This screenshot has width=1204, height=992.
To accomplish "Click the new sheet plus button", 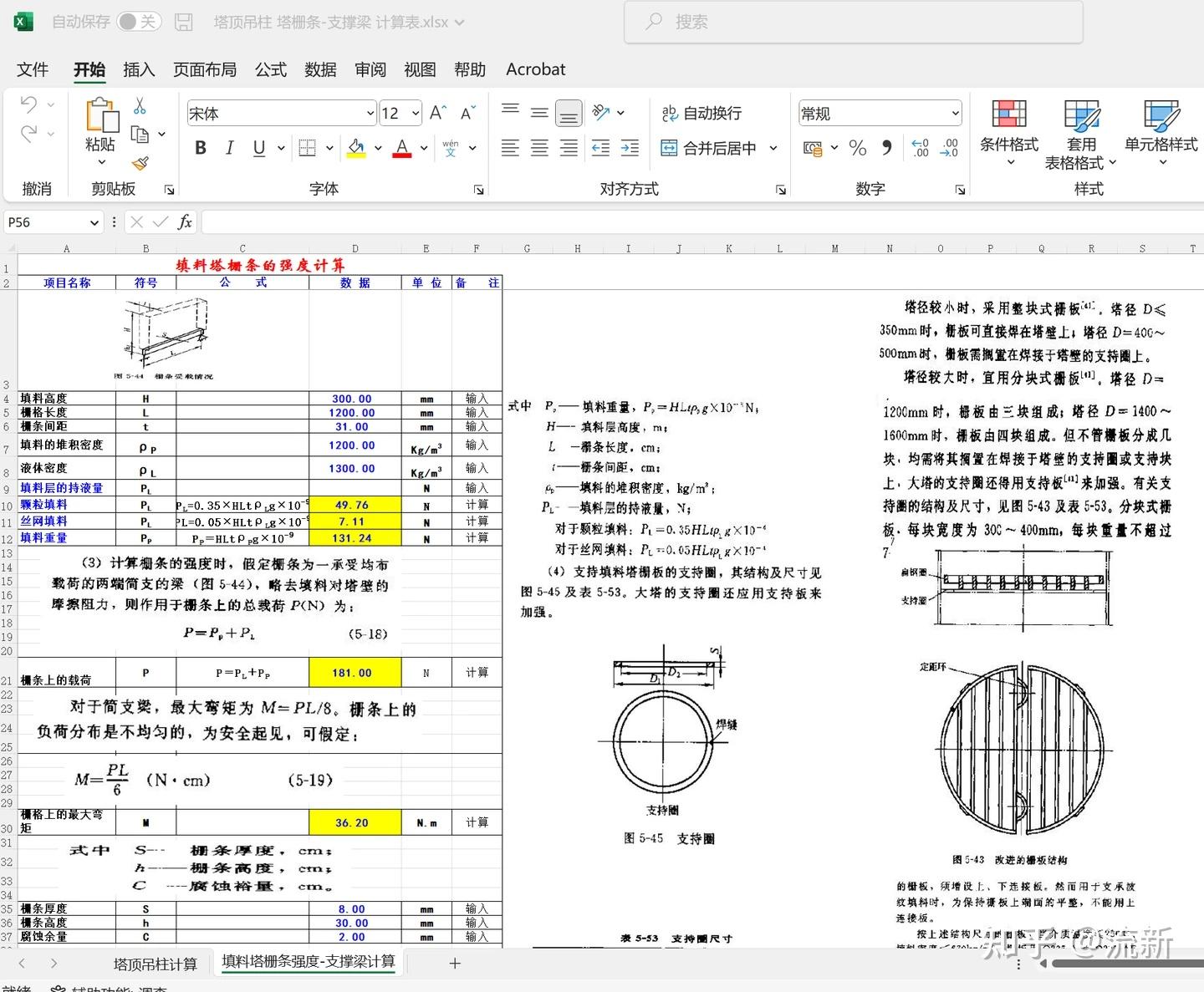I will 454,963.
